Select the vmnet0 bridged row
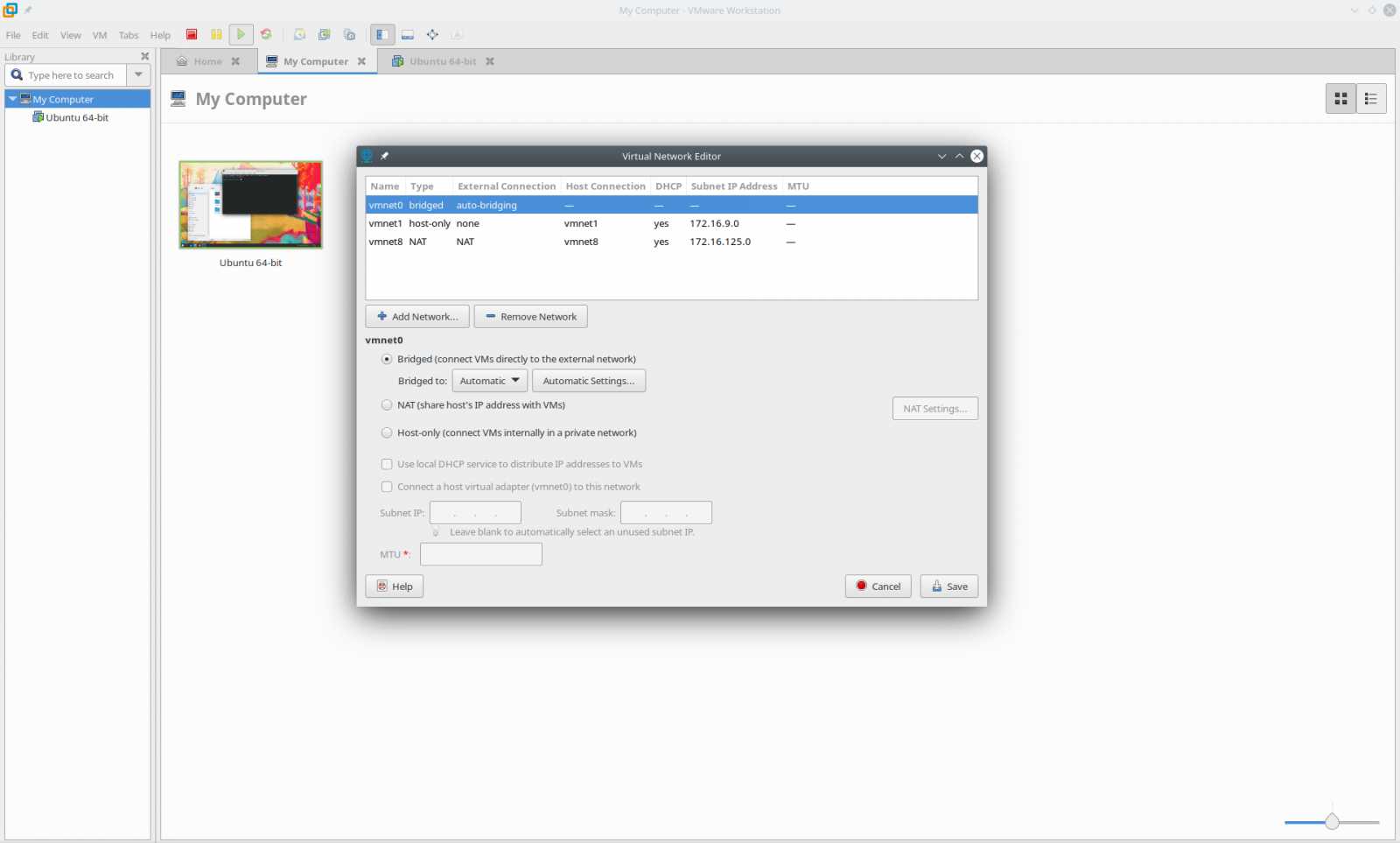This screenshot has height=843, width=1400. (x=671, y=205)
